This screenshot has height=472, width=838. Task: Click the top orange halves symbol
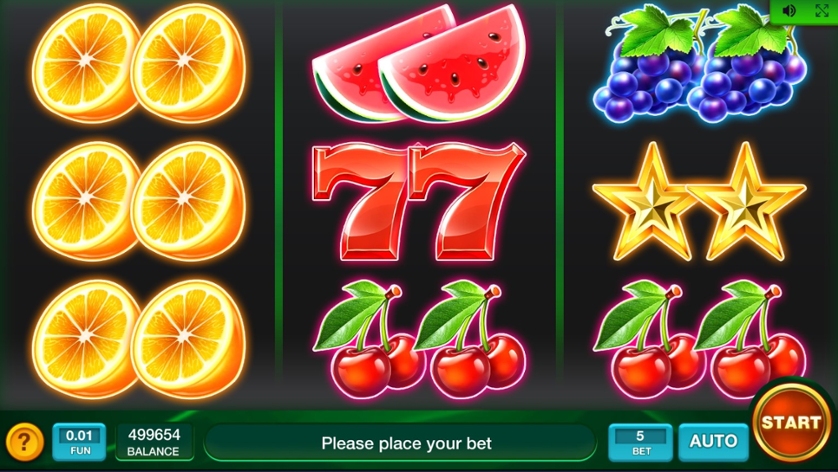coord(139,63)
